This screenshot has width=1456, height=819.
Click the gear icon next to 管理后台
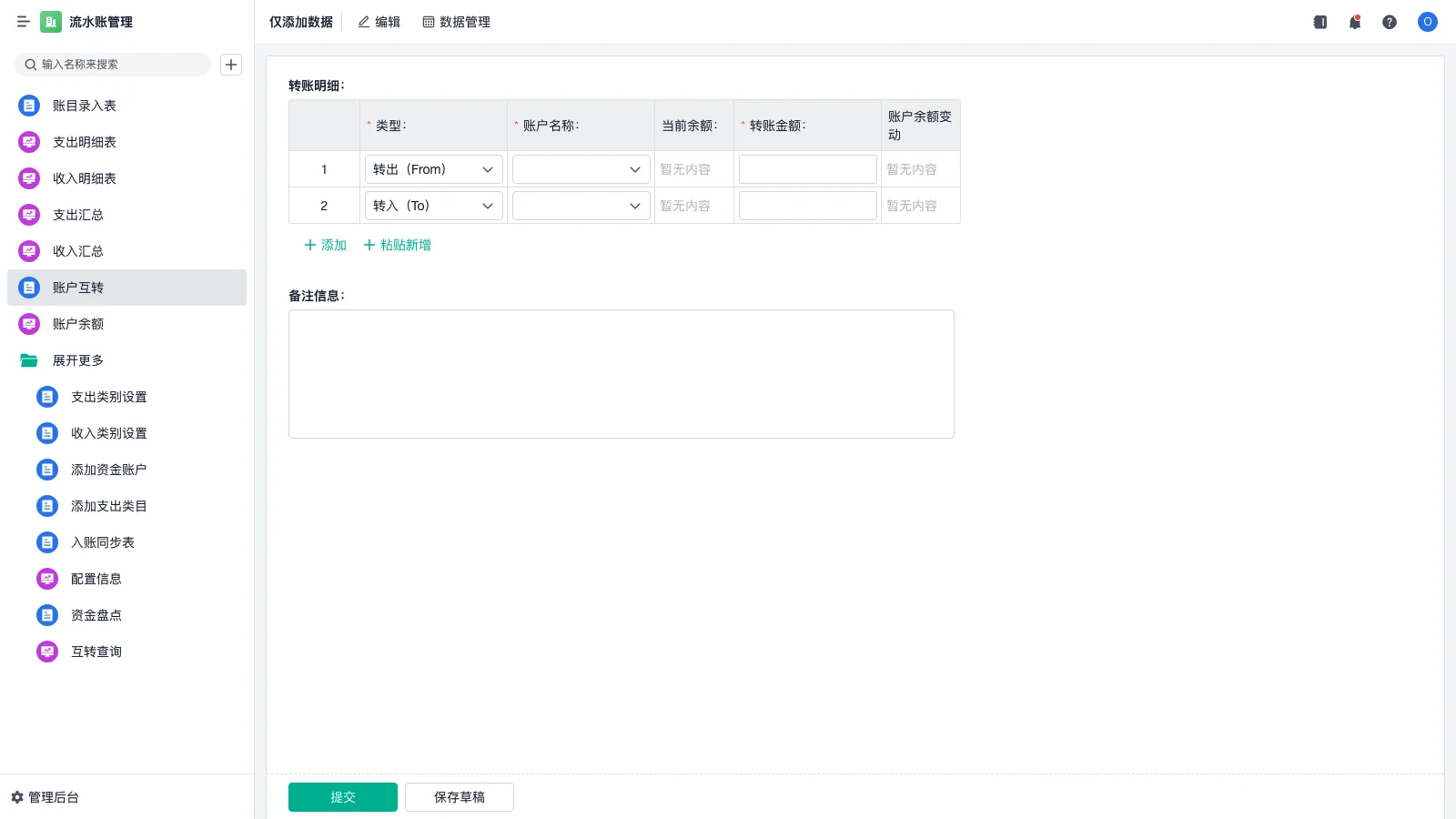point(16,797)
